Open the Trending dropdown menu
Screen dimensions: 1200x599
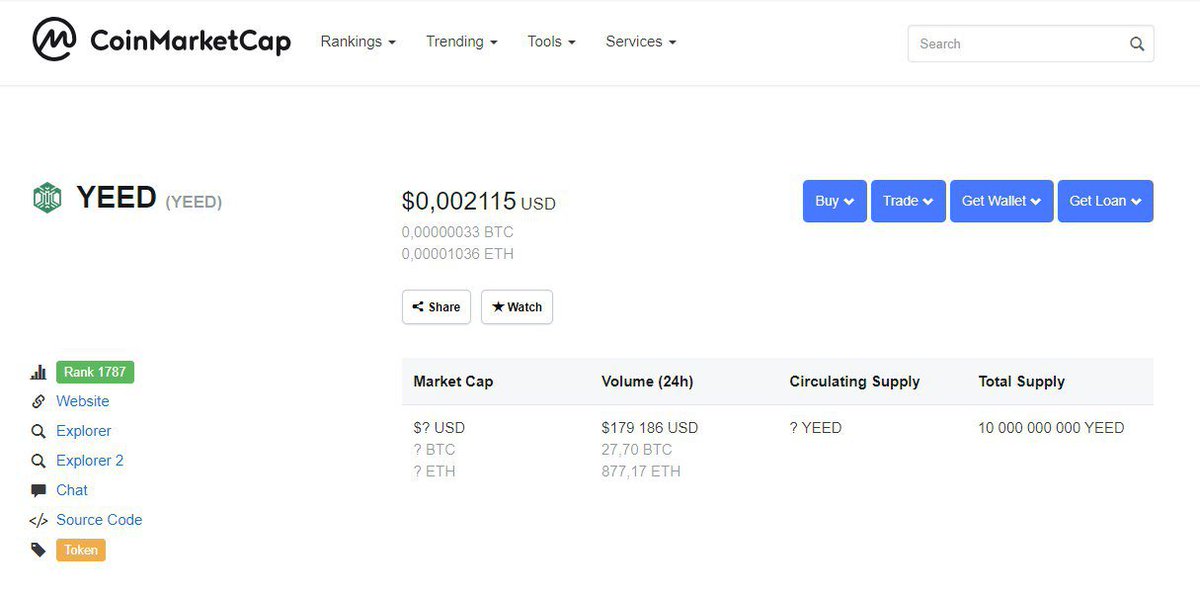(x=462, y=42)
